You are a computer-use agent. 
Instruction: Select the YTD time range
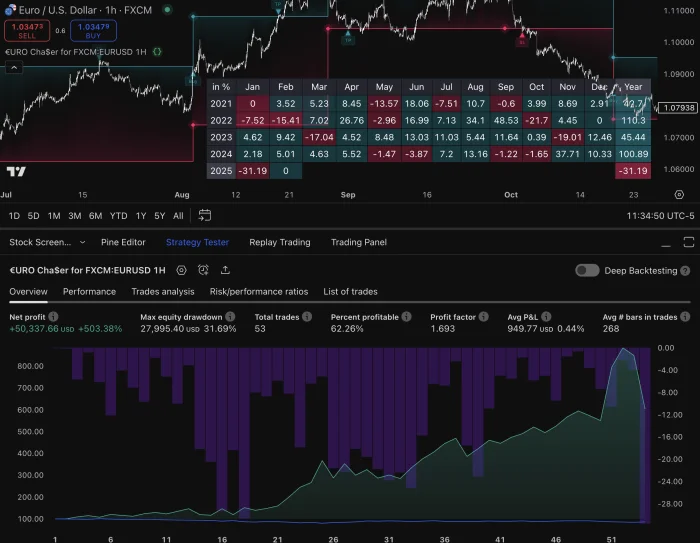point(118,215)
